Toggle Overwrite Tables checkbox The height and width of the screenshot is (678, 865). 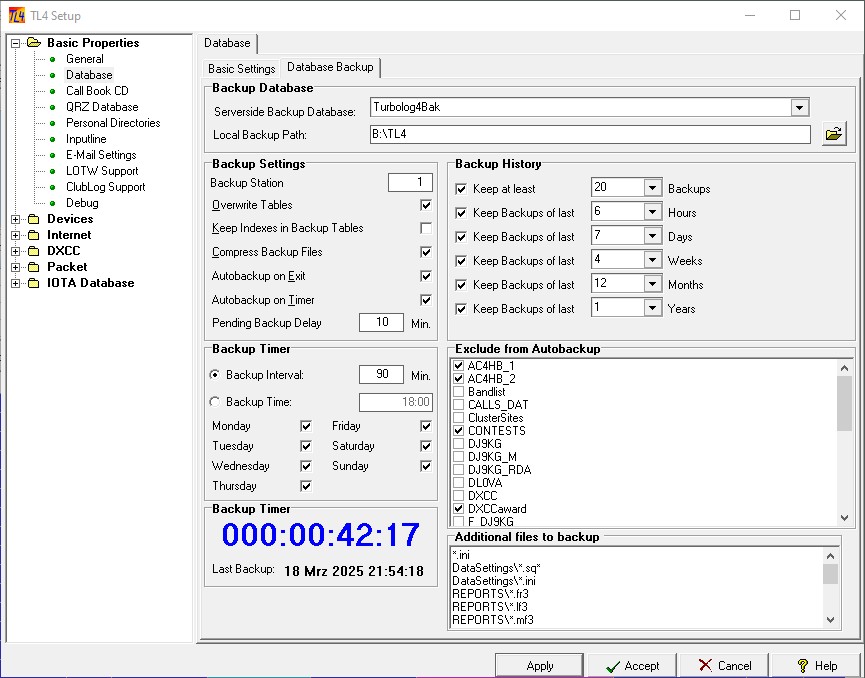(x=426, y=205)
